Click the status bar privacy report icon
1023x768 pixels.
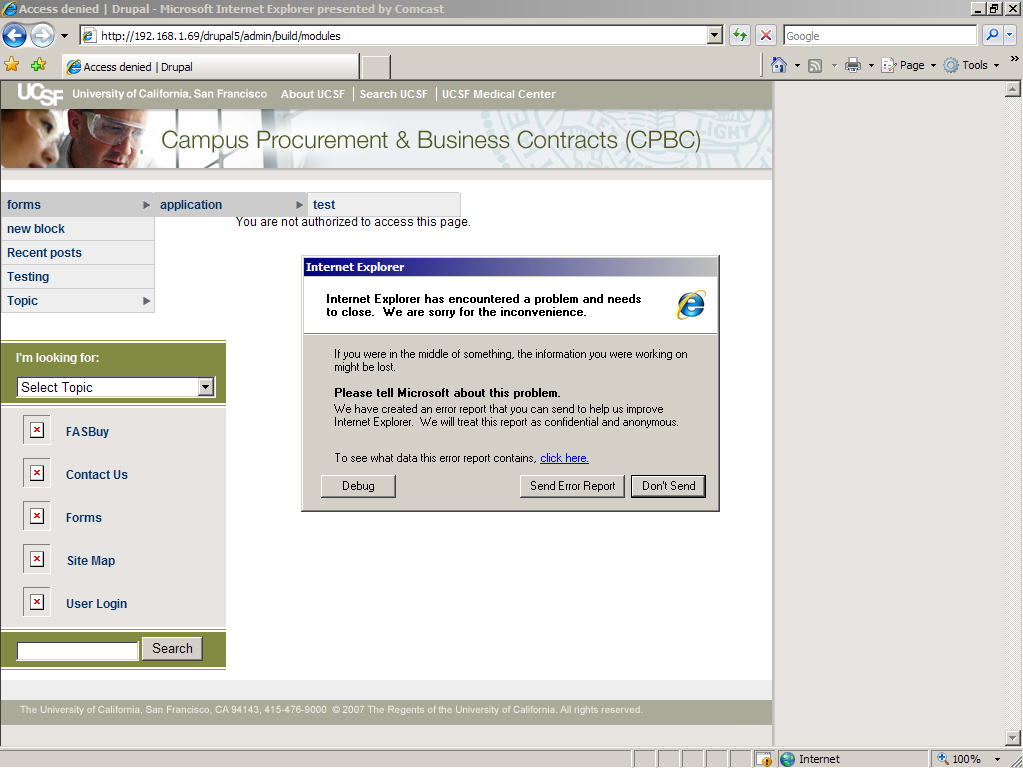point(763,759)
